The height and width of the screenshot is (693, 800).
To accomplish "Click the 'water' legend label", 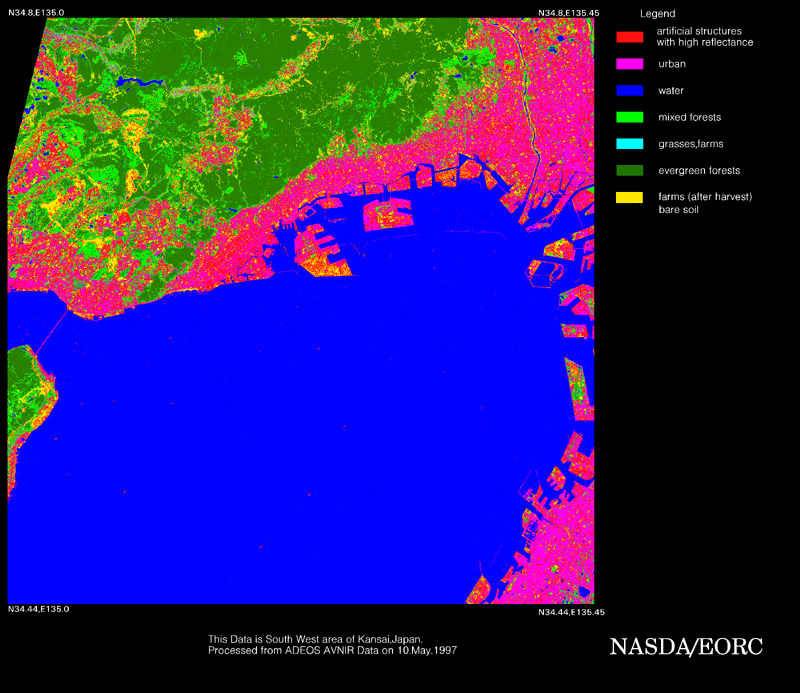I will (671, 91).
